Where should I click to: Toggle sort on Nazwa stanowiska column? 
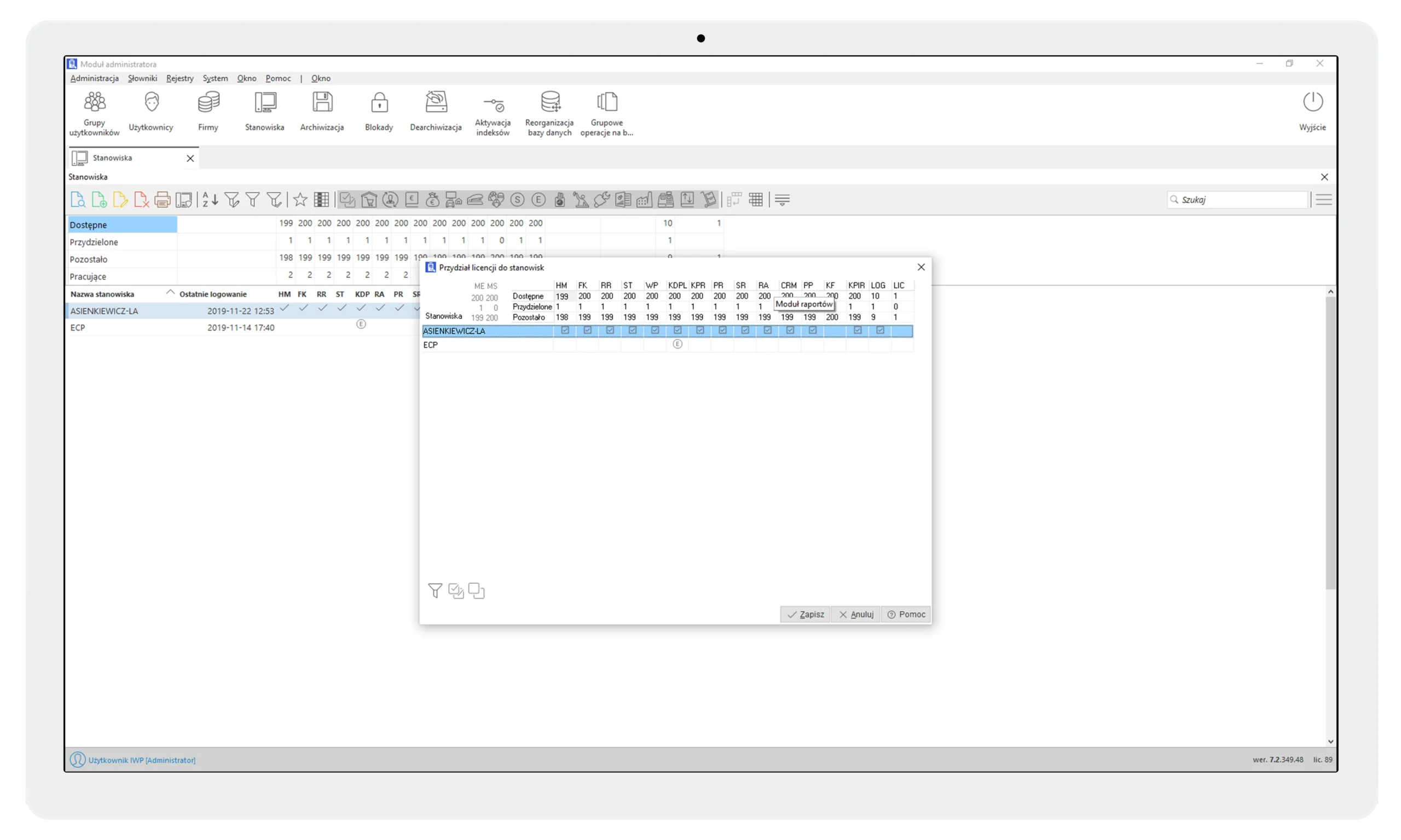click(102, 294)
